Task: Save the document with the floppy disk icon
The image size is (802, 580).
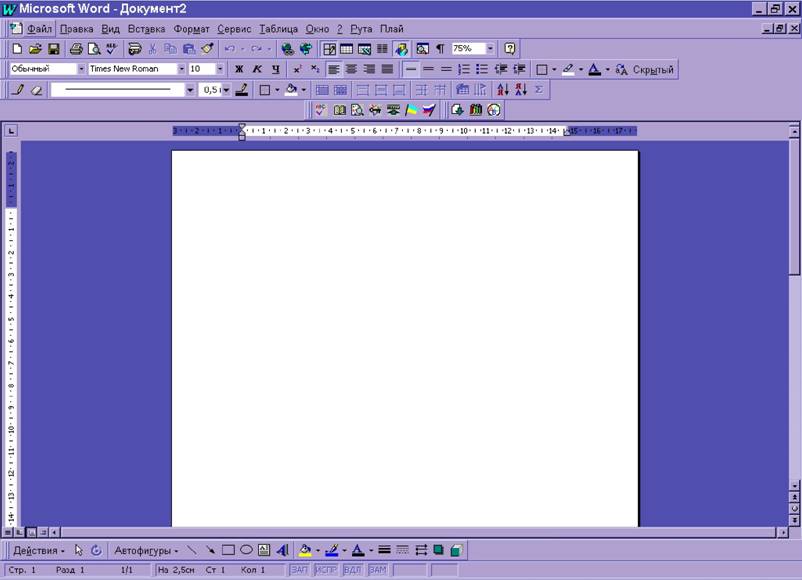Action: (54, 49)
